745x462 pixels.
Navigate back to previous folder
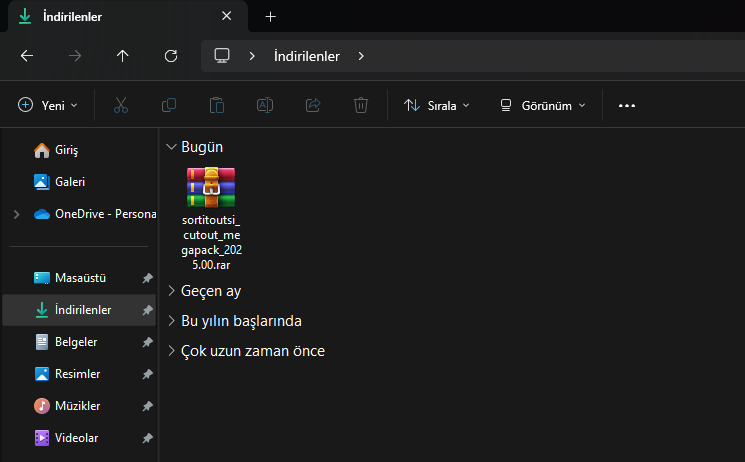27,56
